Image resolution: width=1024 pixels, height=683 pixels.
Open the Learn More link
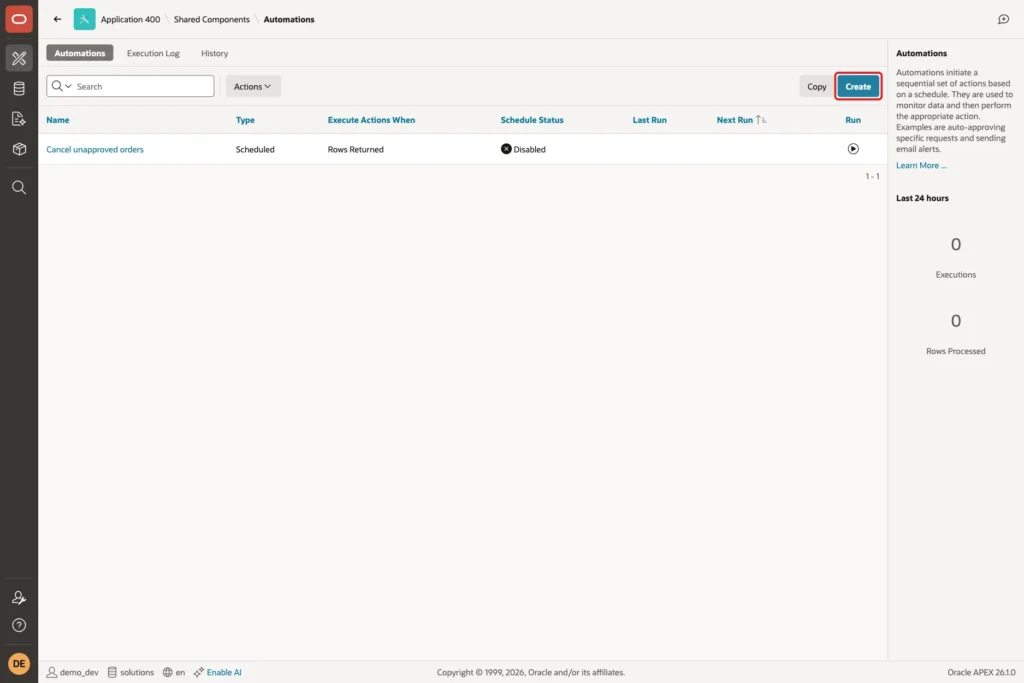click(921, 165)
